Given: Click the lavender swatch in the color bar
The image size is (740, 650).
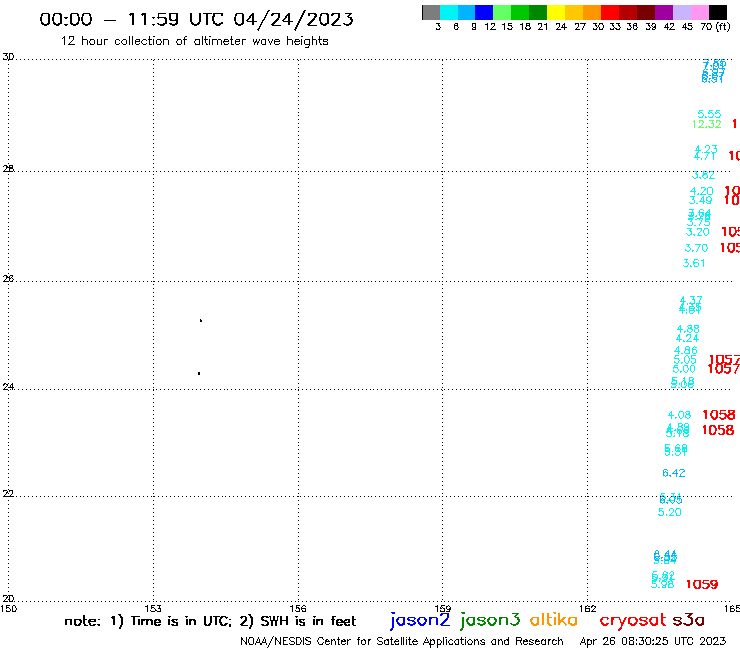Looking at the screenshot, I should click(x=681, y=12).
